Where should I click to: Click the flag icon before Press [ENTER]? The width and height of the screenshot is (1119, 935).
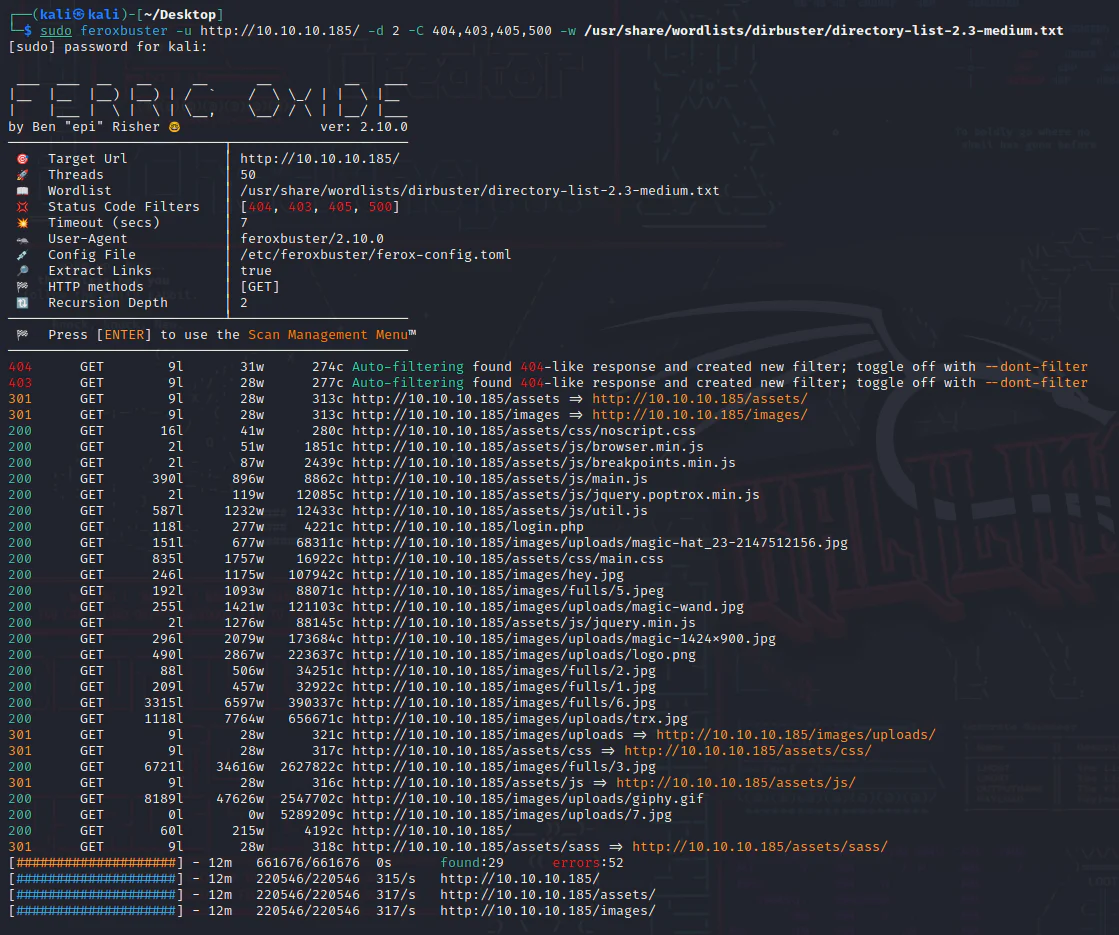click(22, 335)
